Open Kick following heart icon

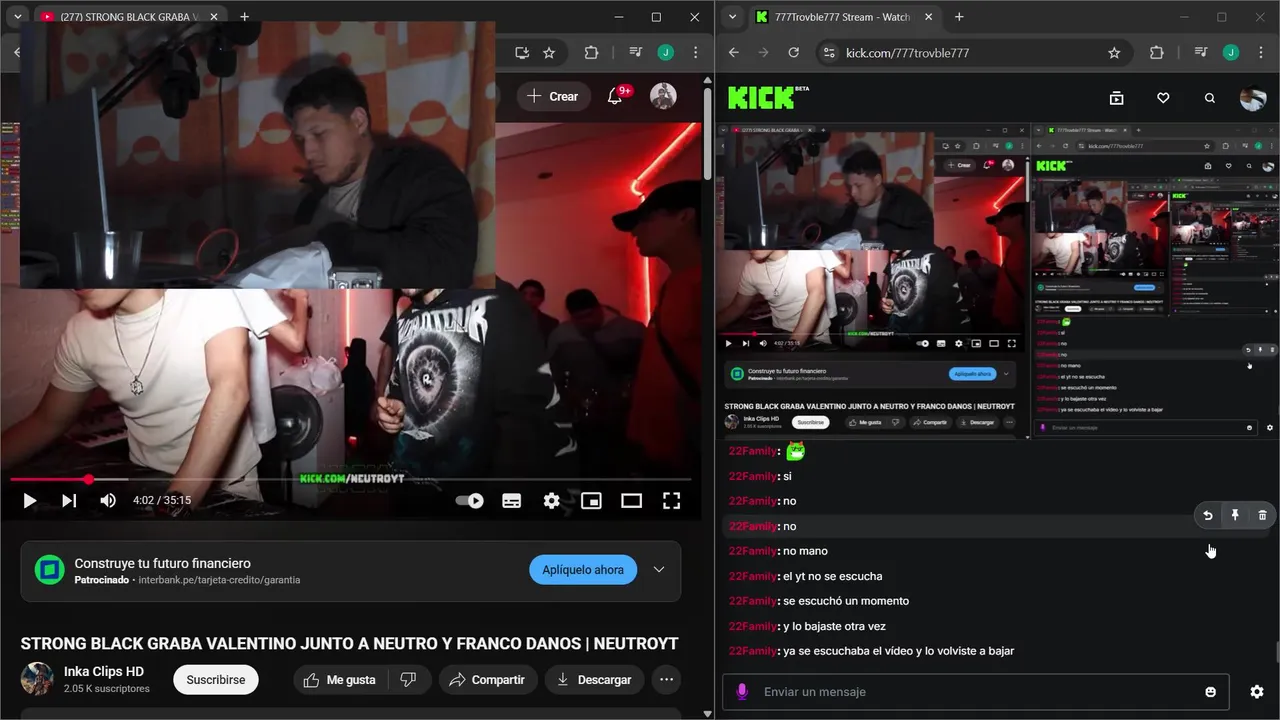[x=1163, y=98]
